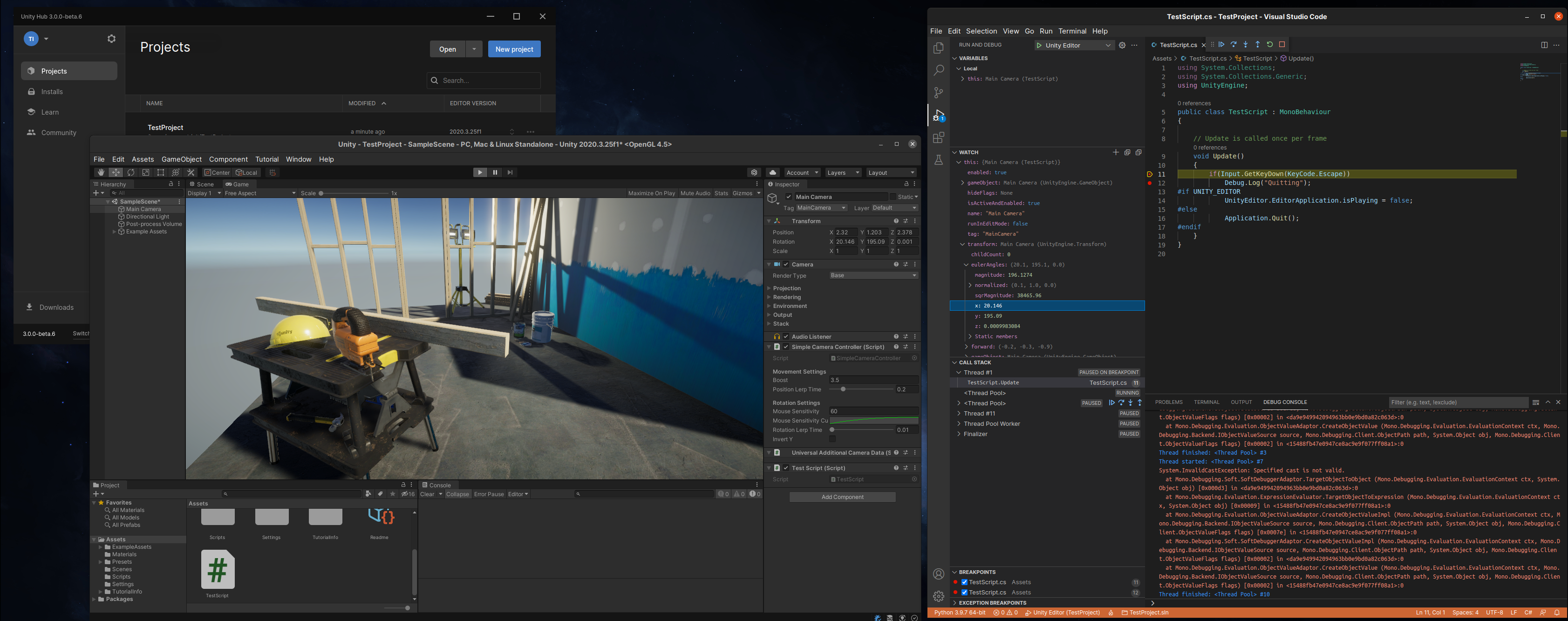Switch to Scene tab in Unity
The height and width of the screenshot is (621, 1568).
[x=202, y=184]
